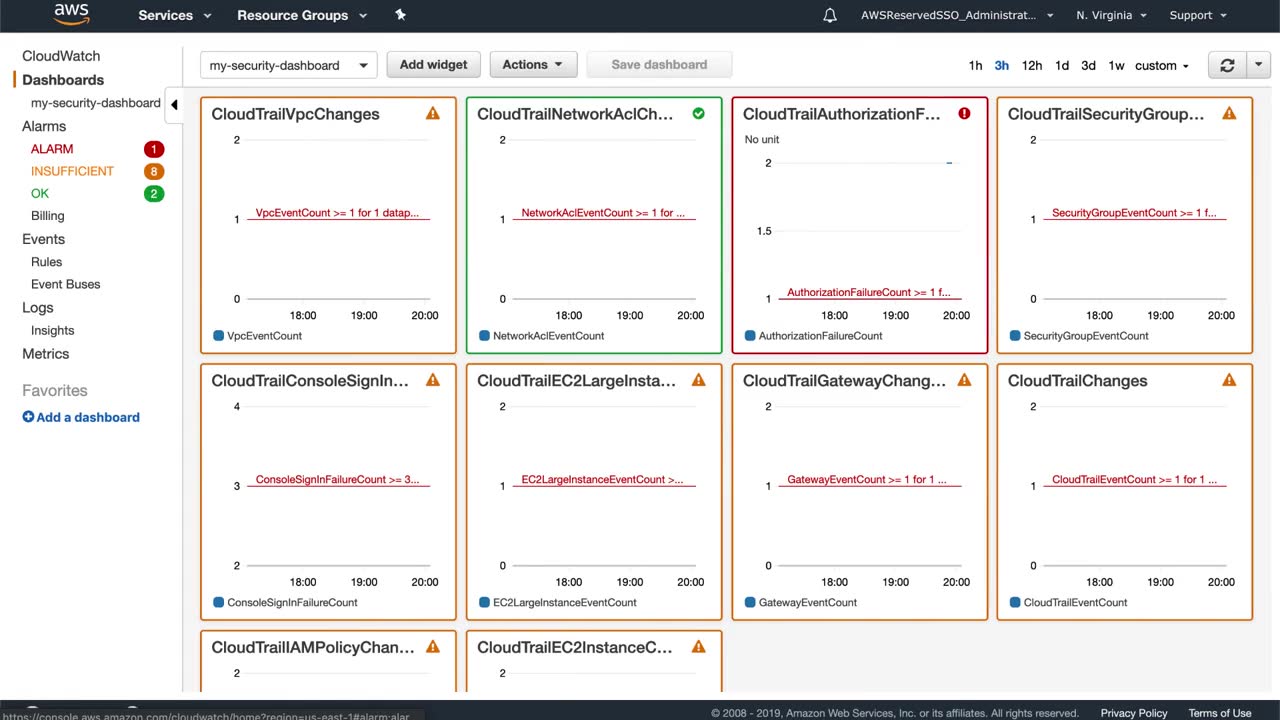Viewport: 1280px width, 720px height.
Task: Select the 3h time range
Action: click(1001, 65)
